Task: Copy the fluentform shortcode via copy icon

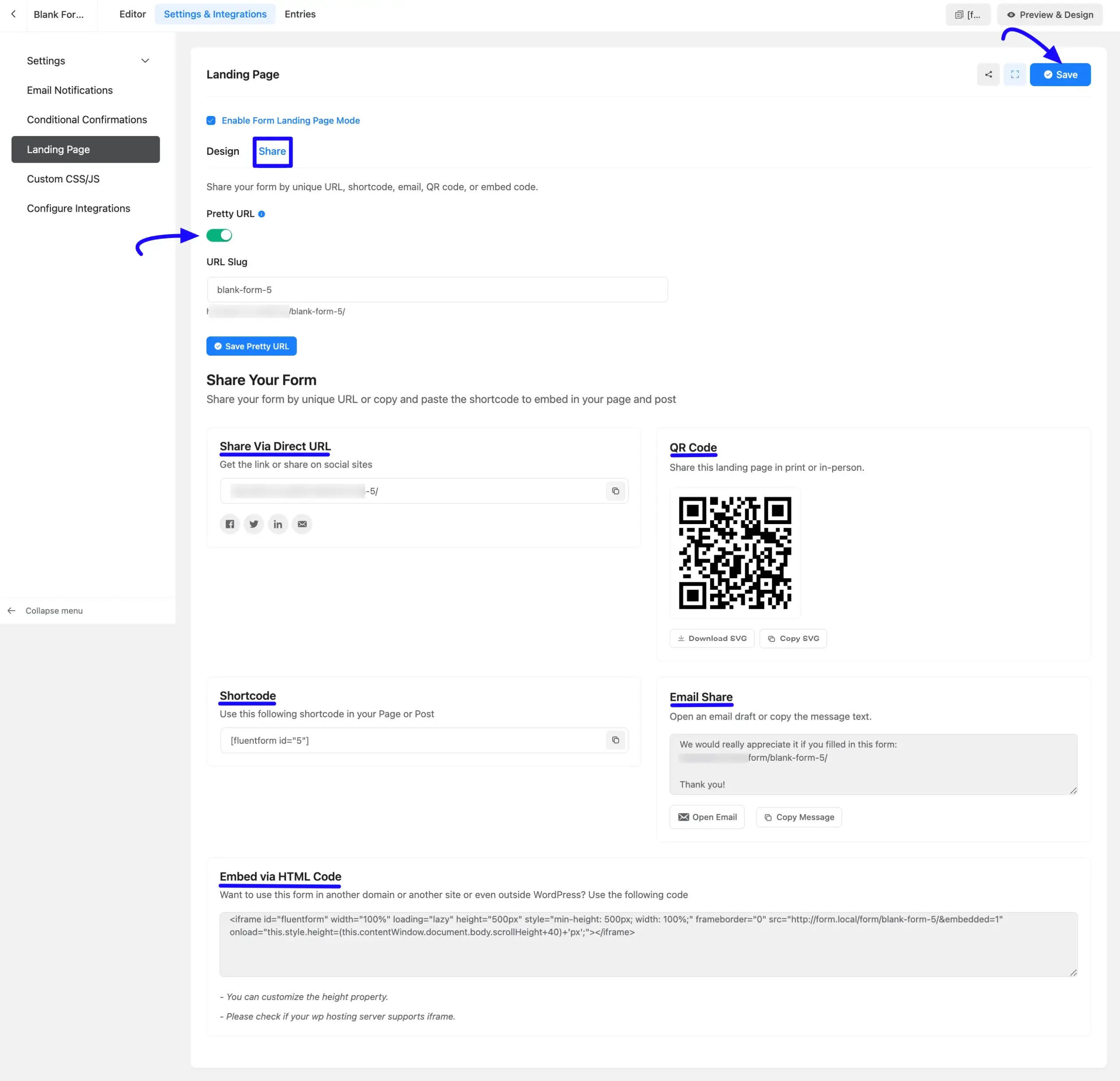Action: [616, 741]
